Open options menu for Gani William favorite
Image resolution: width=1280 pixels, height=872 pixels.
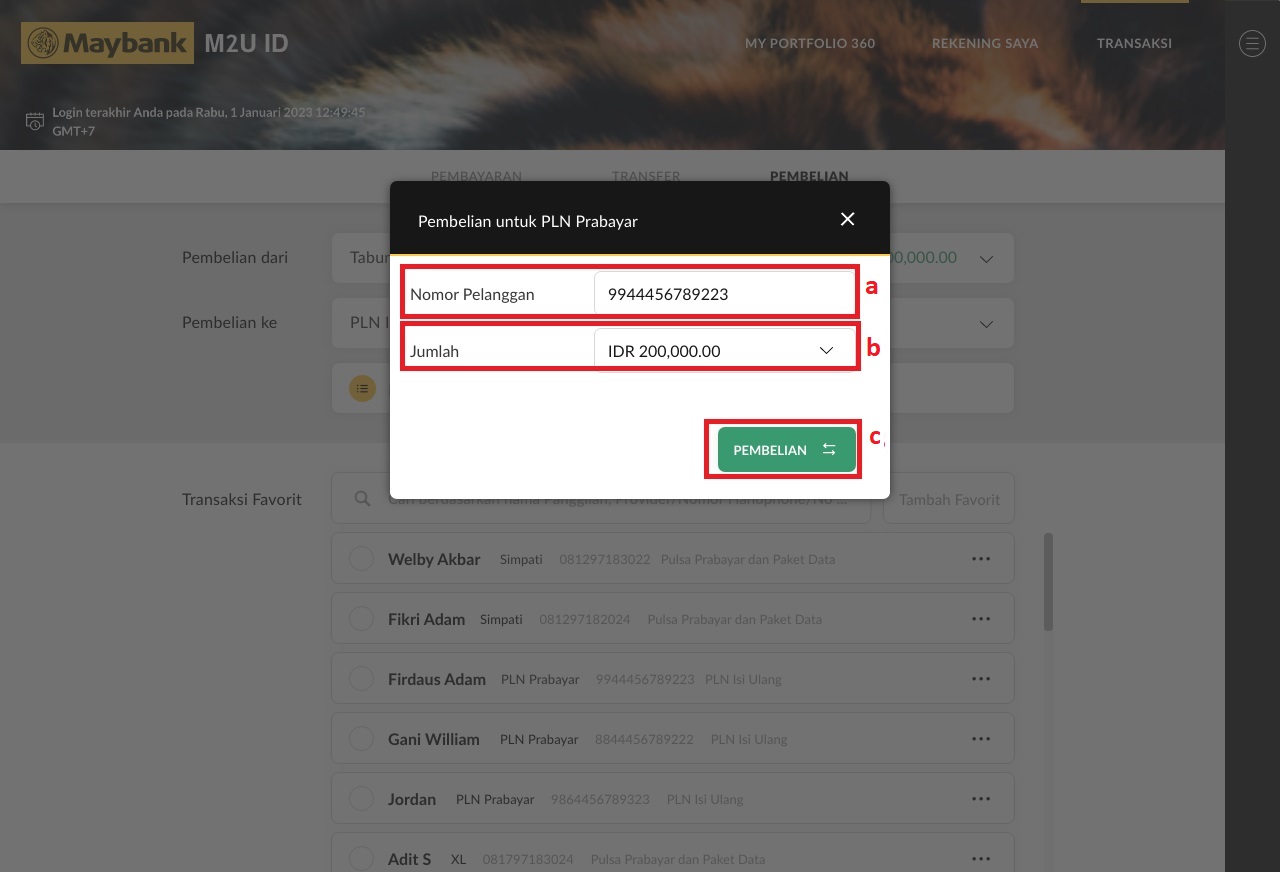(980, 738)
